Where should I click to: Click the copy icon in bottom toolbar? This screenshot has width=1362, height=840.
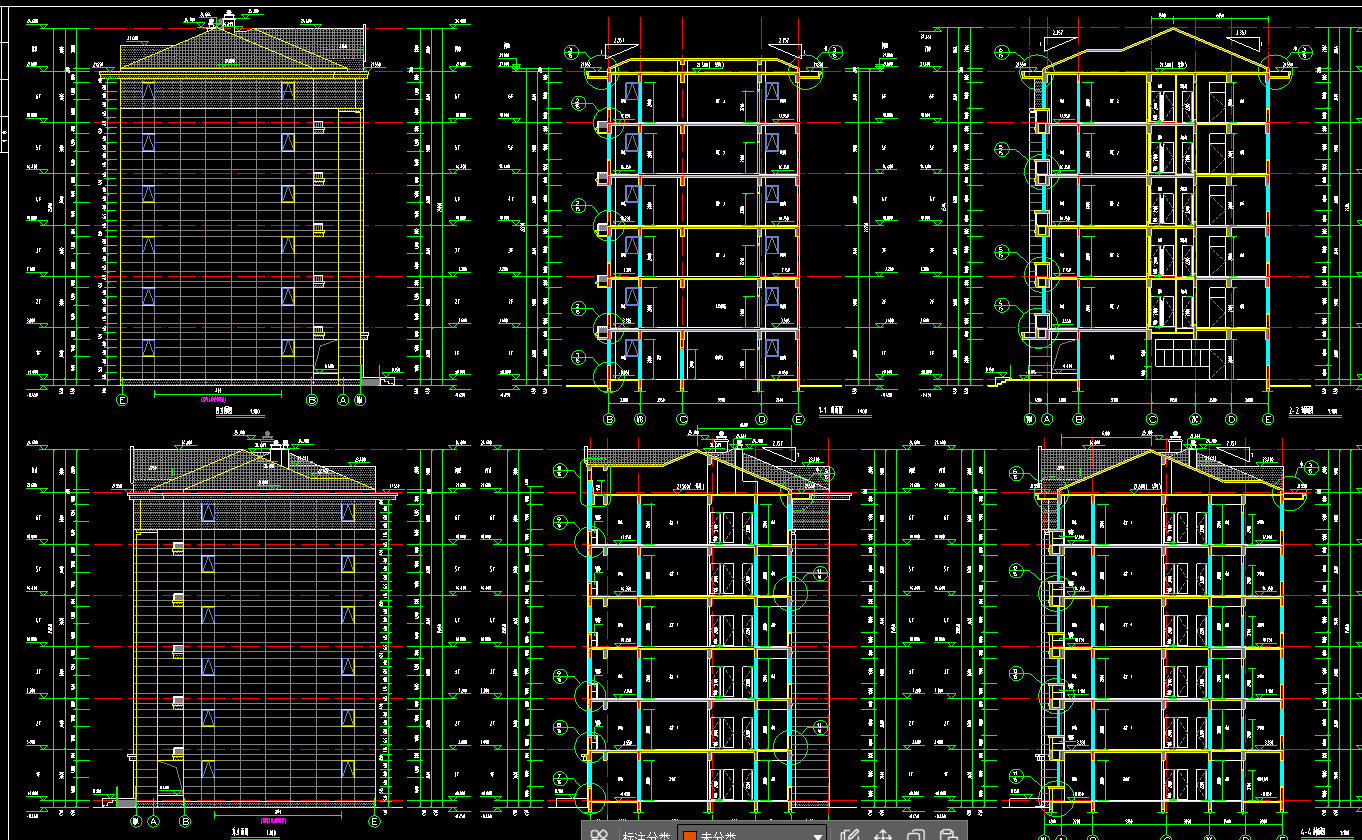(x=915, y=834)
